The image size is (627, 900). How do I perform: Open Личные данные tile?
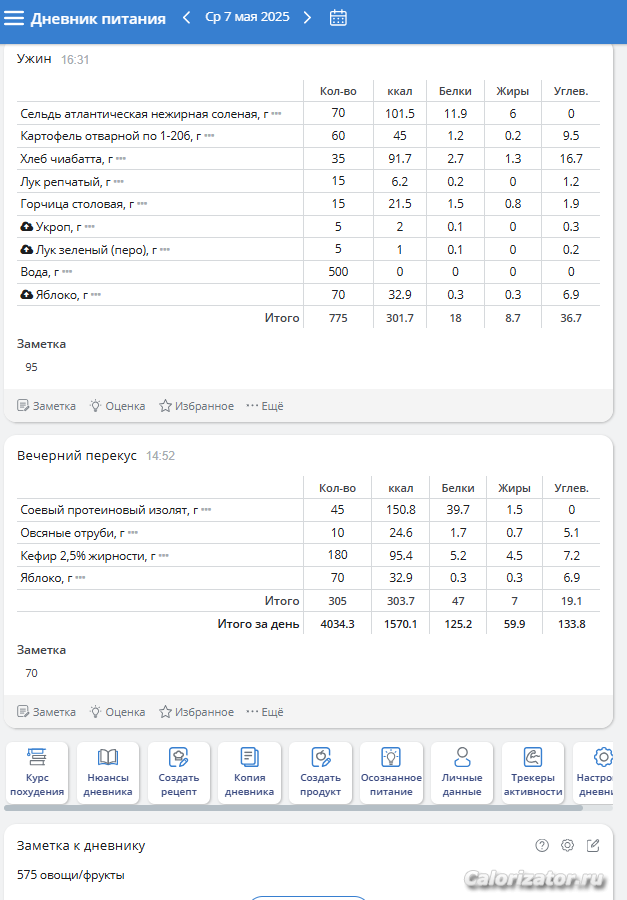click(462, 773)
